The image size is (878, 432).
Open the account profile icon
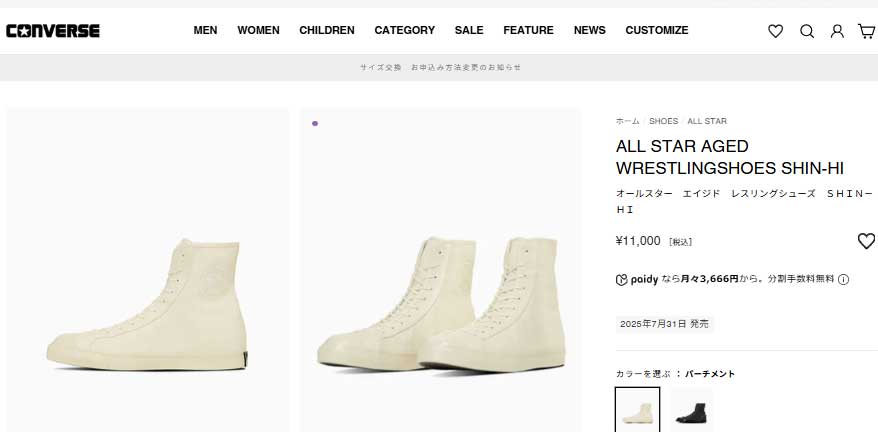(x=837, y=31)
